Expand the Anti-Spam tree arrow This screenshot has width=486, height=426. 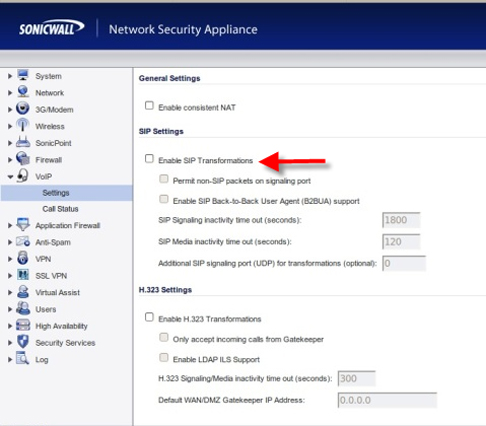10,242
